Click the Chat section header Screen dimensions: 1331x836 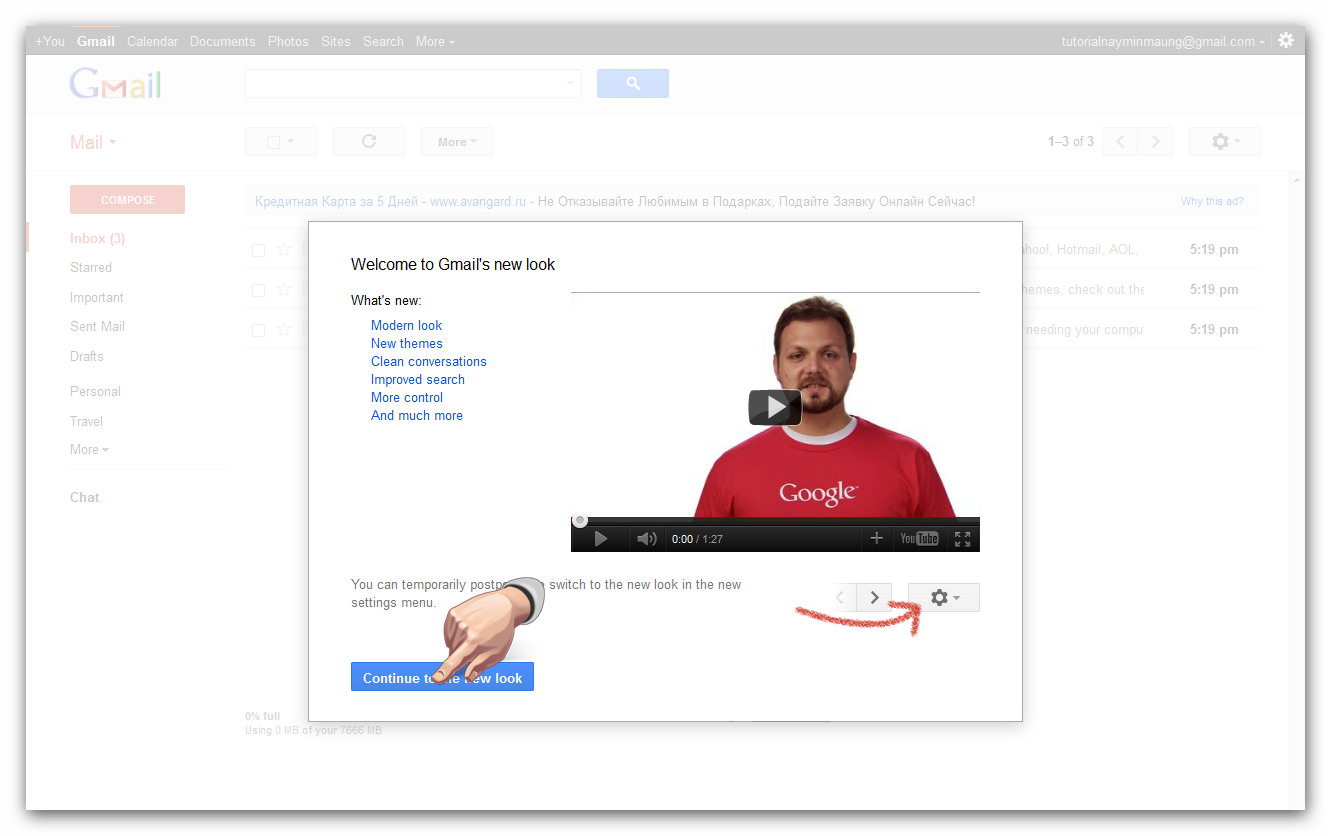(x=85, y=497)
